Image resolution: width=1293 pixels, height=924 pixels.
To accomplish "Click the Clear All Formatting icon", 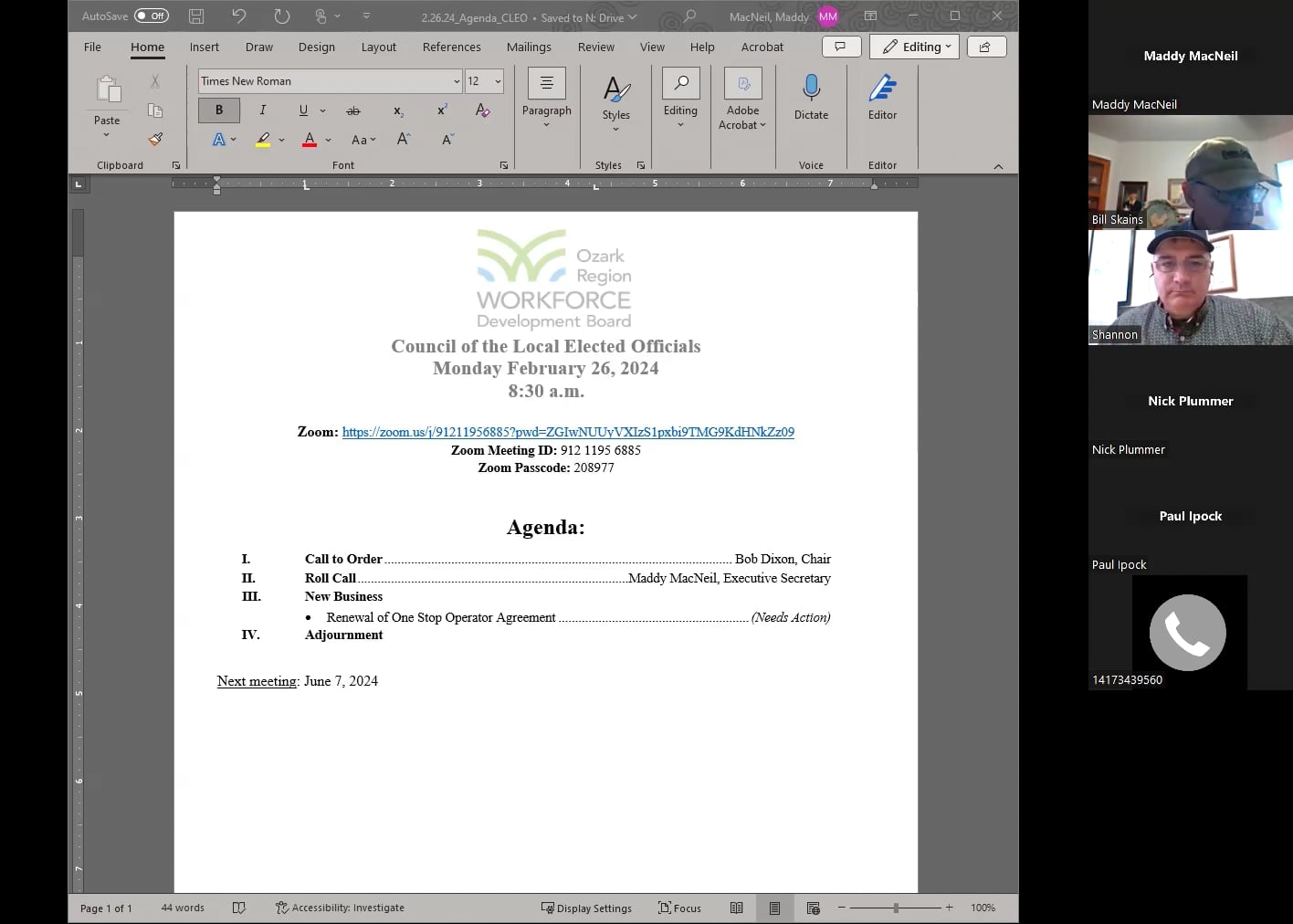I will (483, 110).
